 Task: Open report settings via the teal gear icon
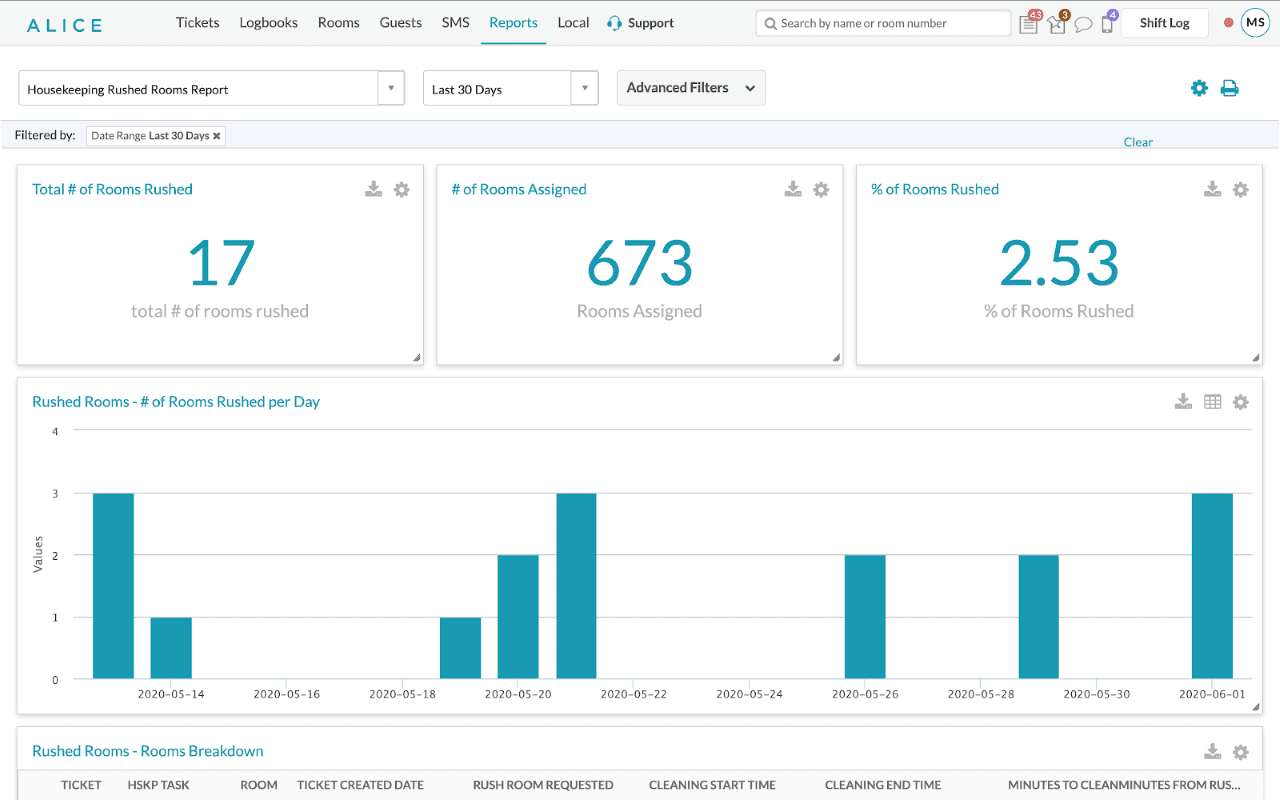[1199, 88]
